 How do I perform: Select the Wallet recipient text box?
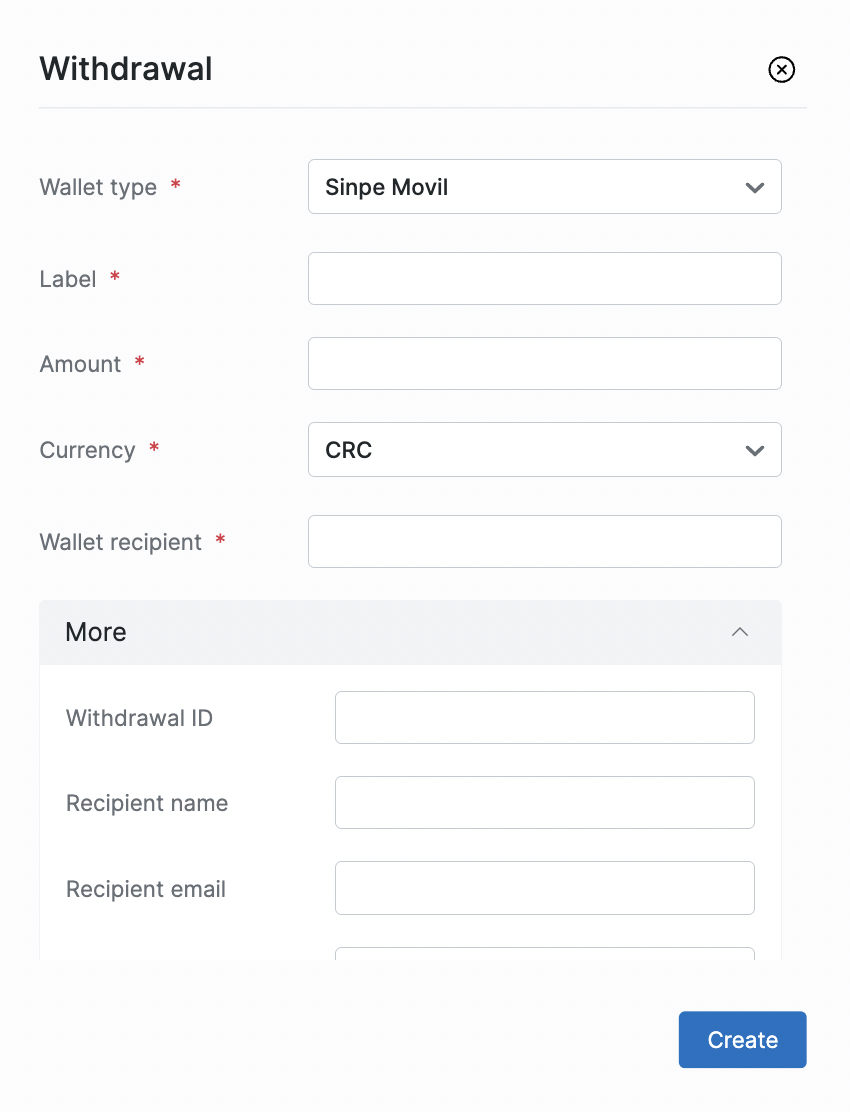pyautogui.click(x=544, y=541)
